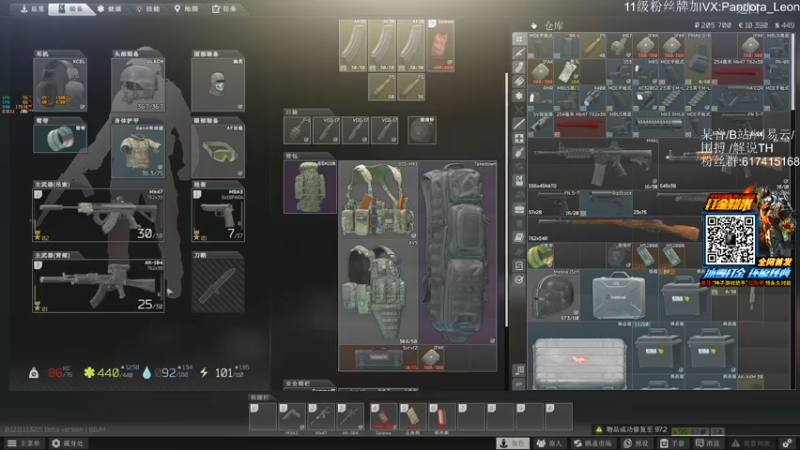Open the 总览 overview tab
The width and height of the screenshot is (800, 450).
pos(32,9)
